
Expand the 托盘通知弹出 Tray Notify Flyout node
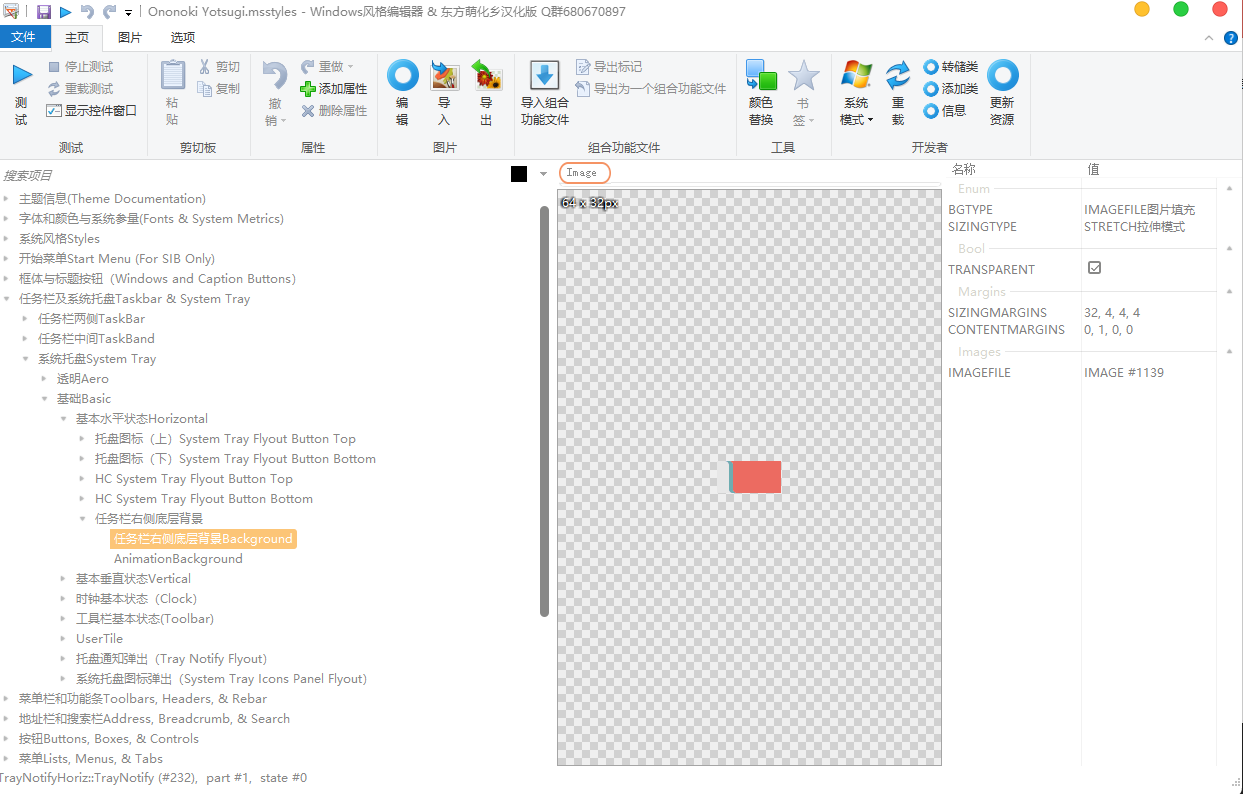coord(63,658)
